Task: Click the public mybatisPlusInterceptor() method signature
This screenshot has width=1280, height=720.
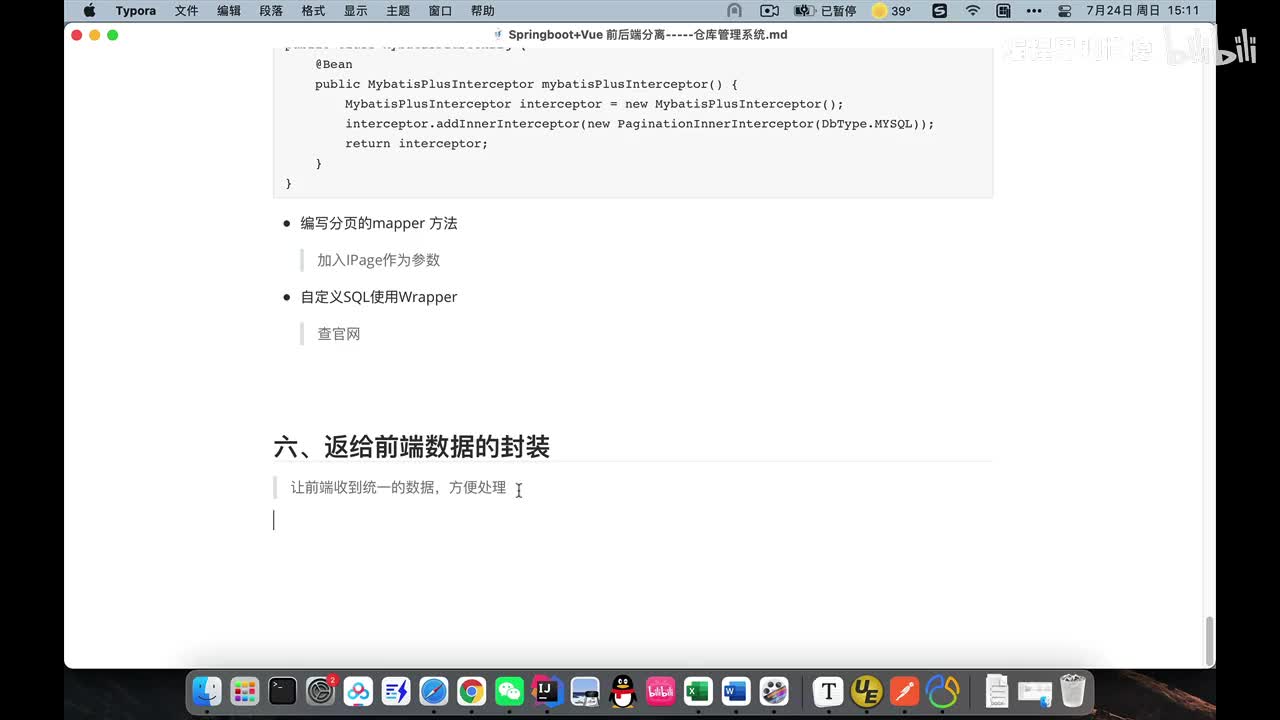Action: [x=526, y=84]
